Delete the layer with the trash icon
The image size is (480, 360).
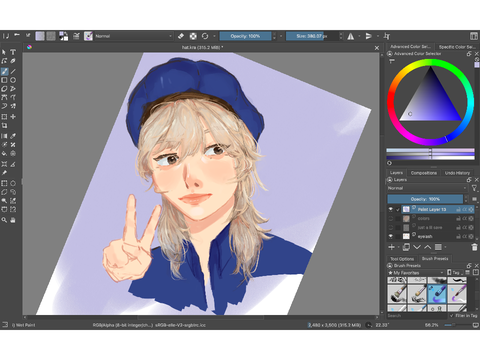[474, 247]
